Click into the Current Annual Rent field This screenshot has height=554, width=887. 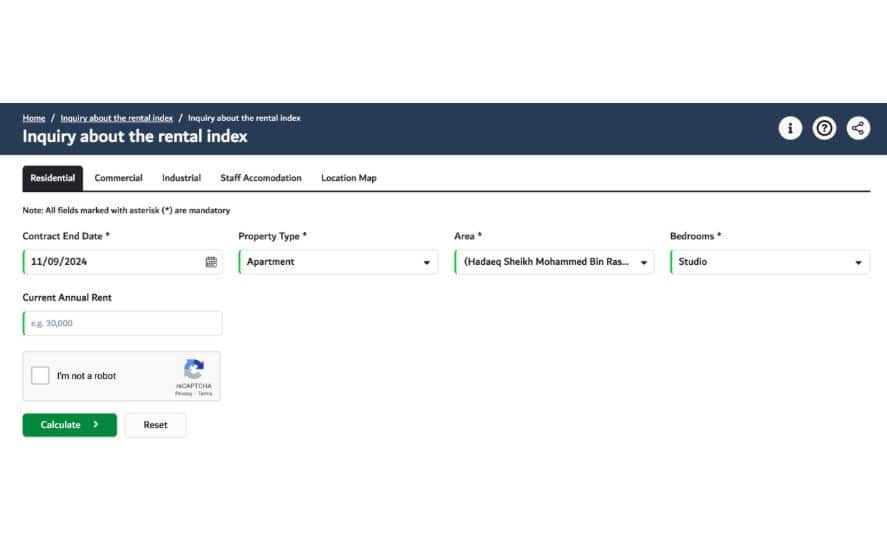(122, 323)
